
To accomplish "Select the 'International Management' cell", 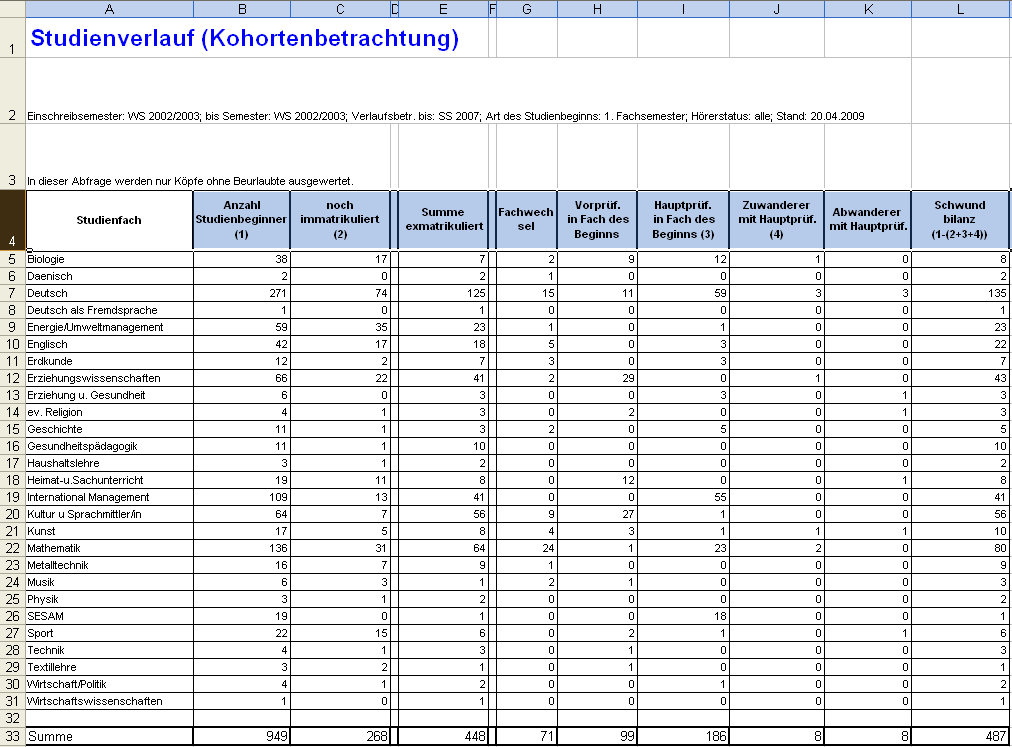I will pyautogui.click(x=108, y=497).
